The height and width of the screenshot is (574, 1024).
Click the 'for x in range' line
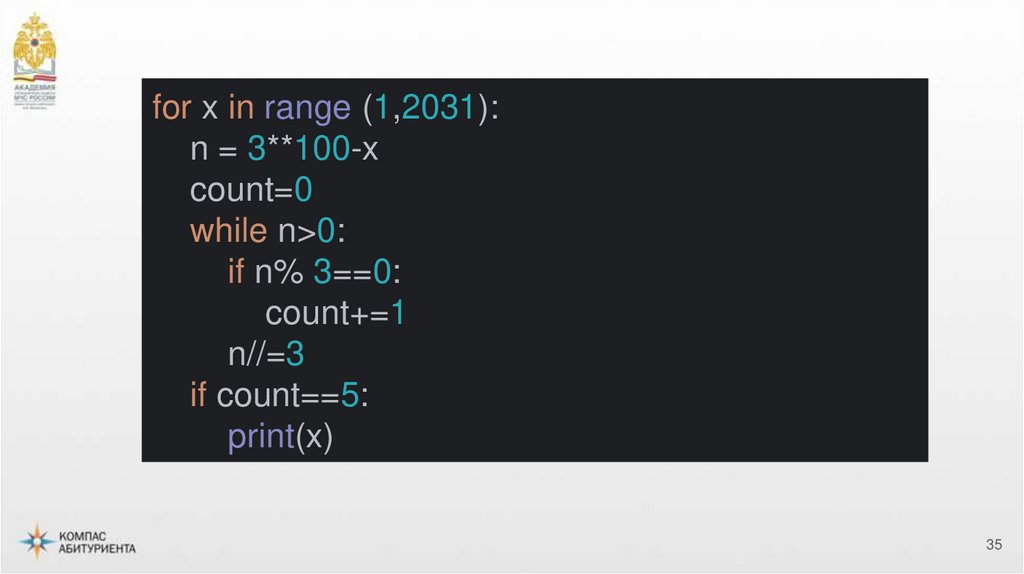pyautogui.click(x=324, y=108)
